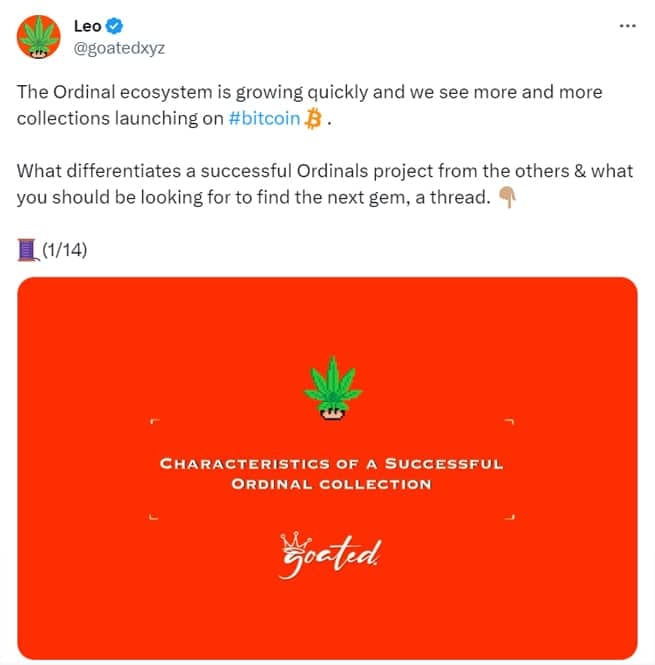Open the #bitcoin hashtag link
The width and height of the screenshot is (655, 665).
pyautogui.click(x=271, y=118)
